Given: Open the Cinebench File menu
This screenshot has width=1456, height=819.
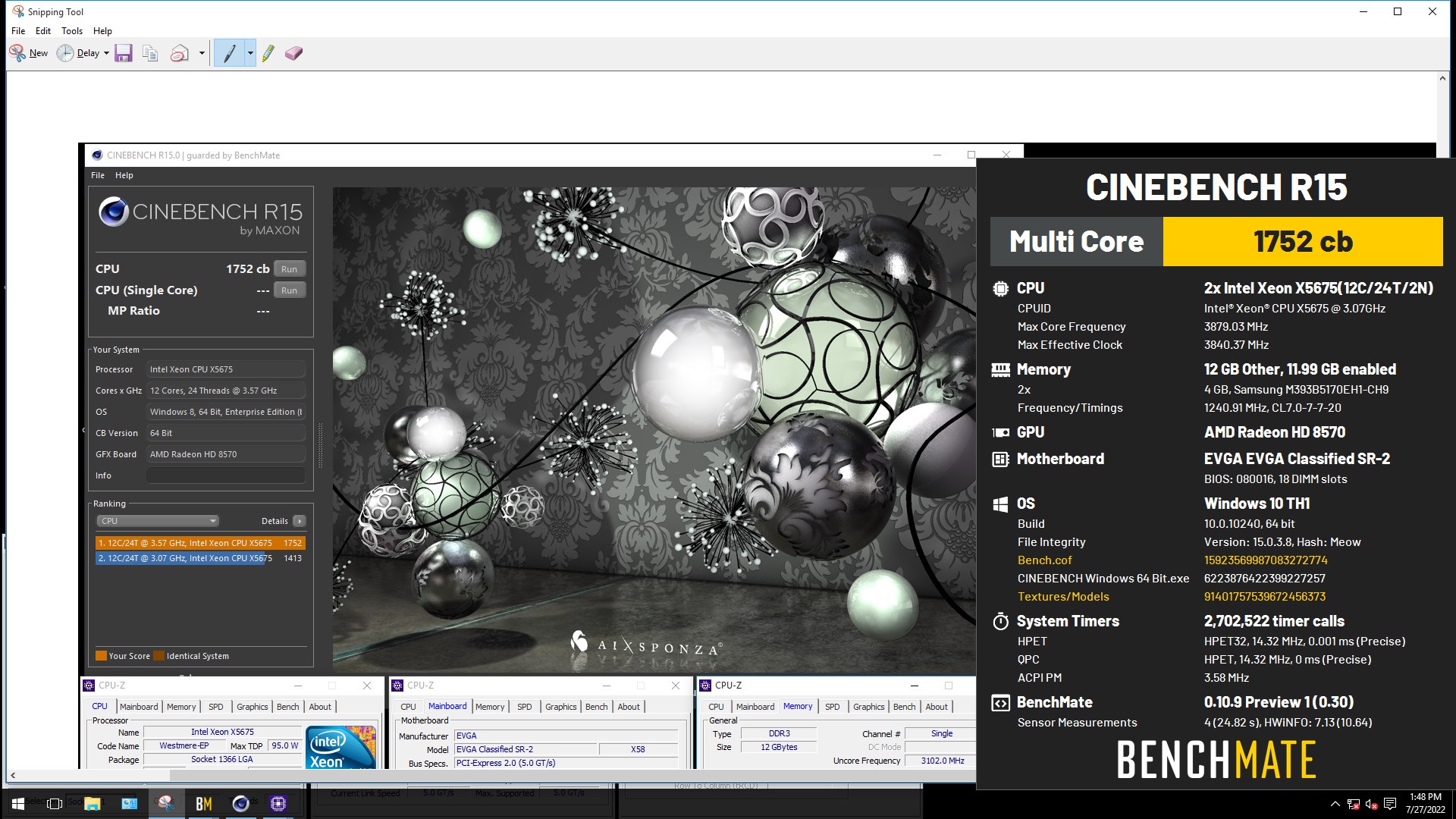Looking at the screenshot, I should point(98,175).
